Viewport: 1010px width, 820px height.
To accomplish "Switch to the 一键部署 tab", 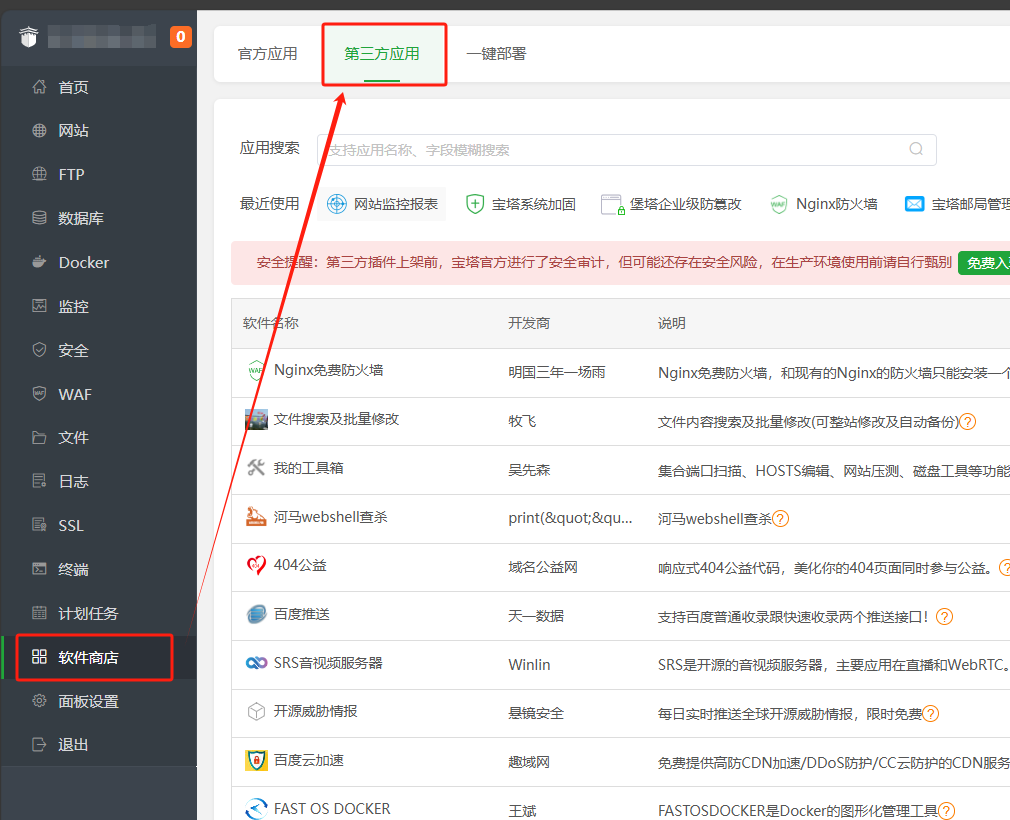I will click(496, 53).
